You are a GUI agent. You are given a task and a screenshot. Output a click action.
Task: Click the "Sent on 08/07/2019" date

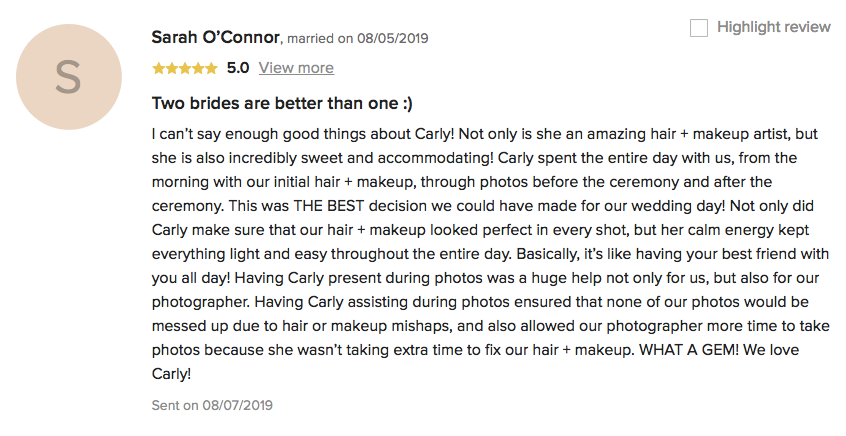[x=211, y=405]
